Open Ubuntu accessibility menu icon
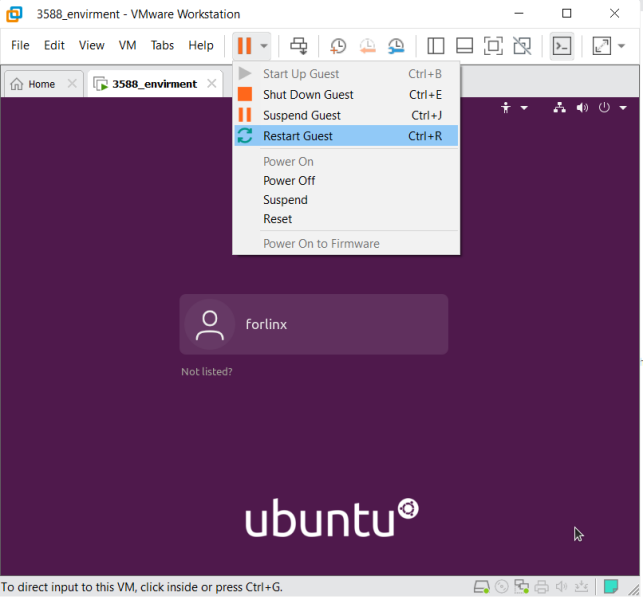 506,108
